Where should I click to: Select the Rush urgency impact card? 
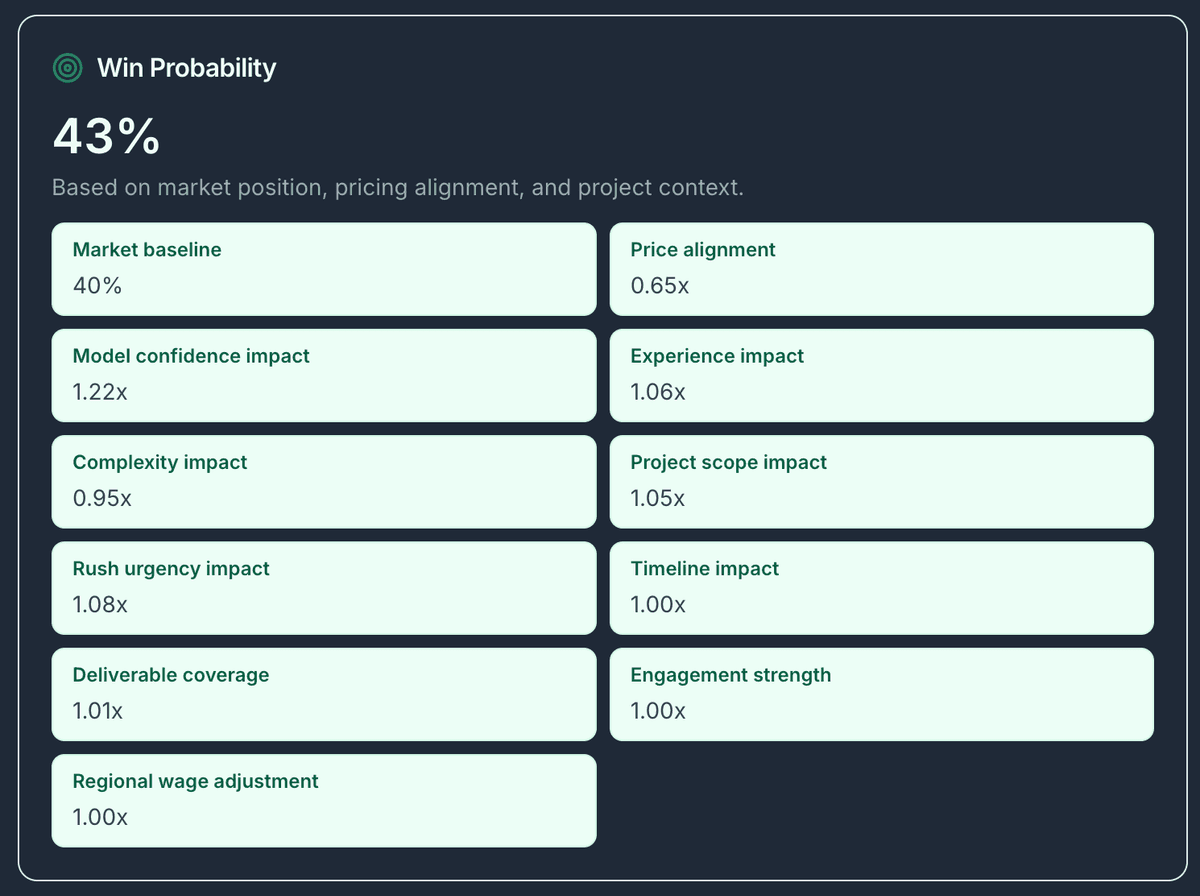(323, 587)
